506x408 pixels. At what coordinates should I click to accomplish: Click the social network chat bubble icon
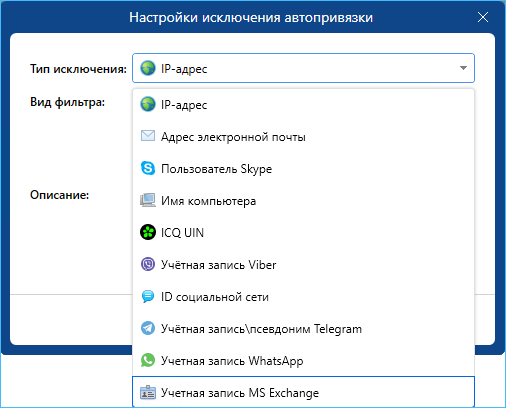coord(148,296)
